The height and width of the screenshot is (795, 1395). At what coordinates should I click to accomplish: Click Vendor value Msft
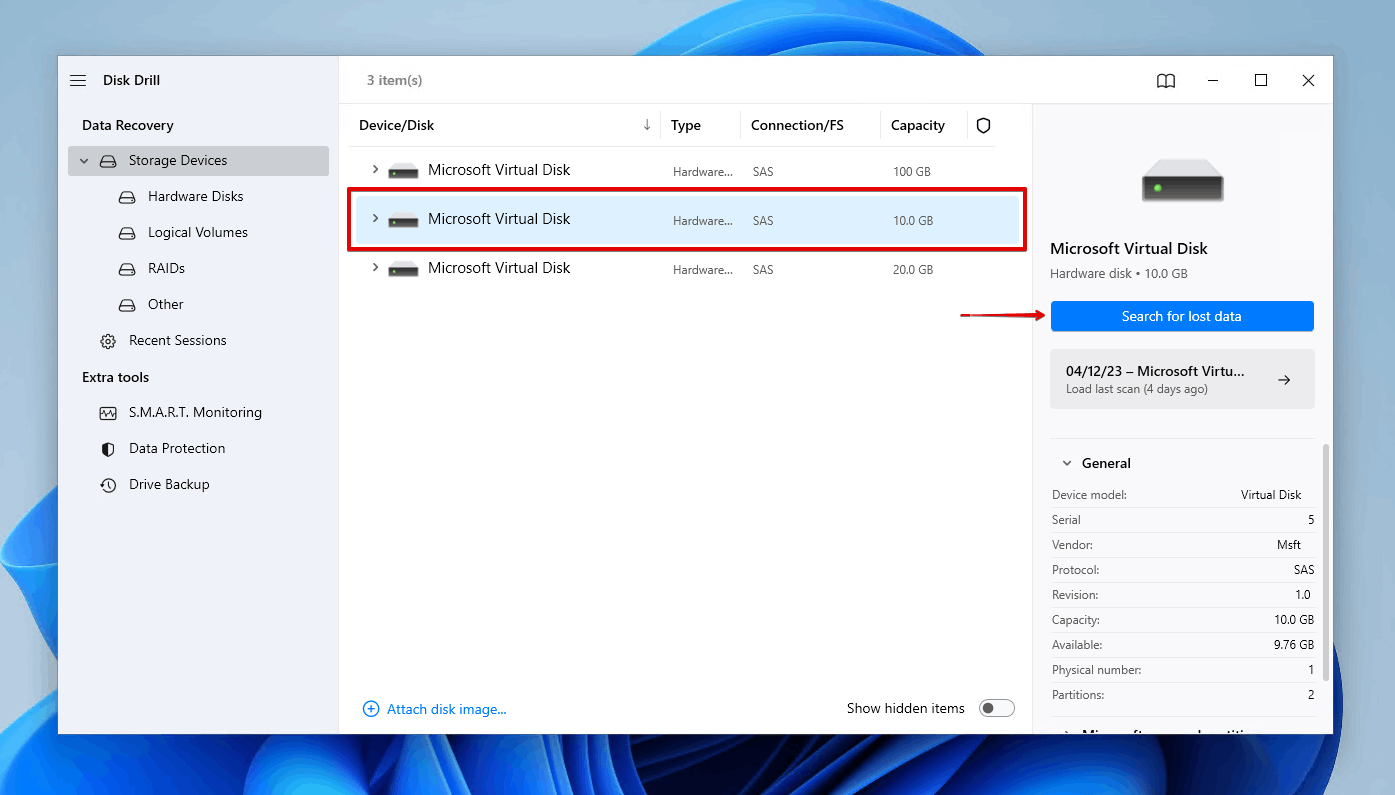[1289, 545]
